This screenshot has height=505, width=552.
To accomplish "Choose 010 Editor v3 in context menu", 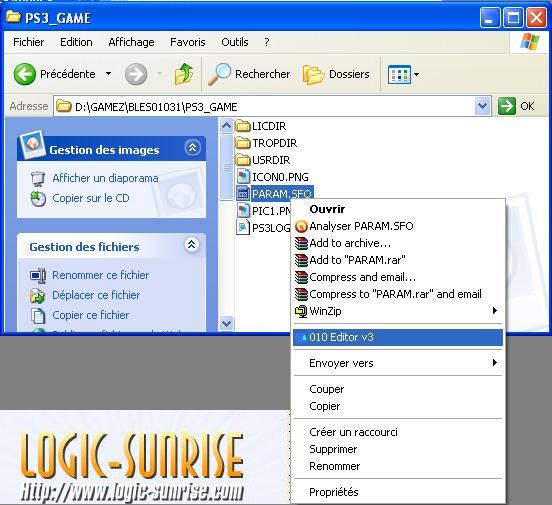I will (x=398, y=337).
